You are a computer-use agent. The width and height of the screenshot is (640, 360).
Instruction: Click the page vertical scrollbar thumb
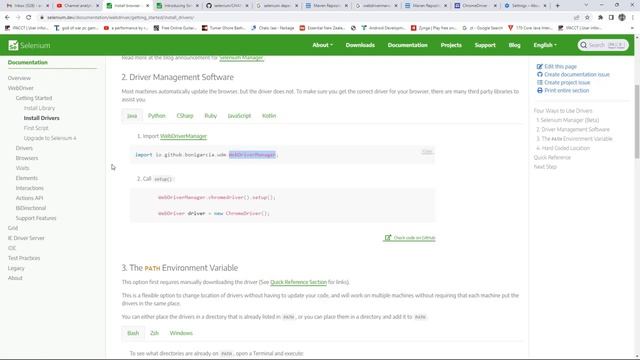(x=637, y=121)
